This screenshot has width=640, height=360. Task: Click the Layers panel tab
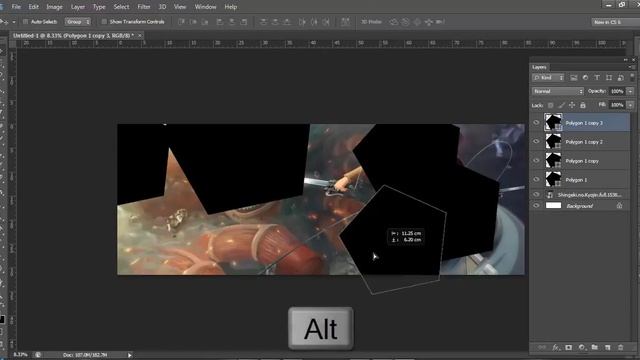coord(539,67)
